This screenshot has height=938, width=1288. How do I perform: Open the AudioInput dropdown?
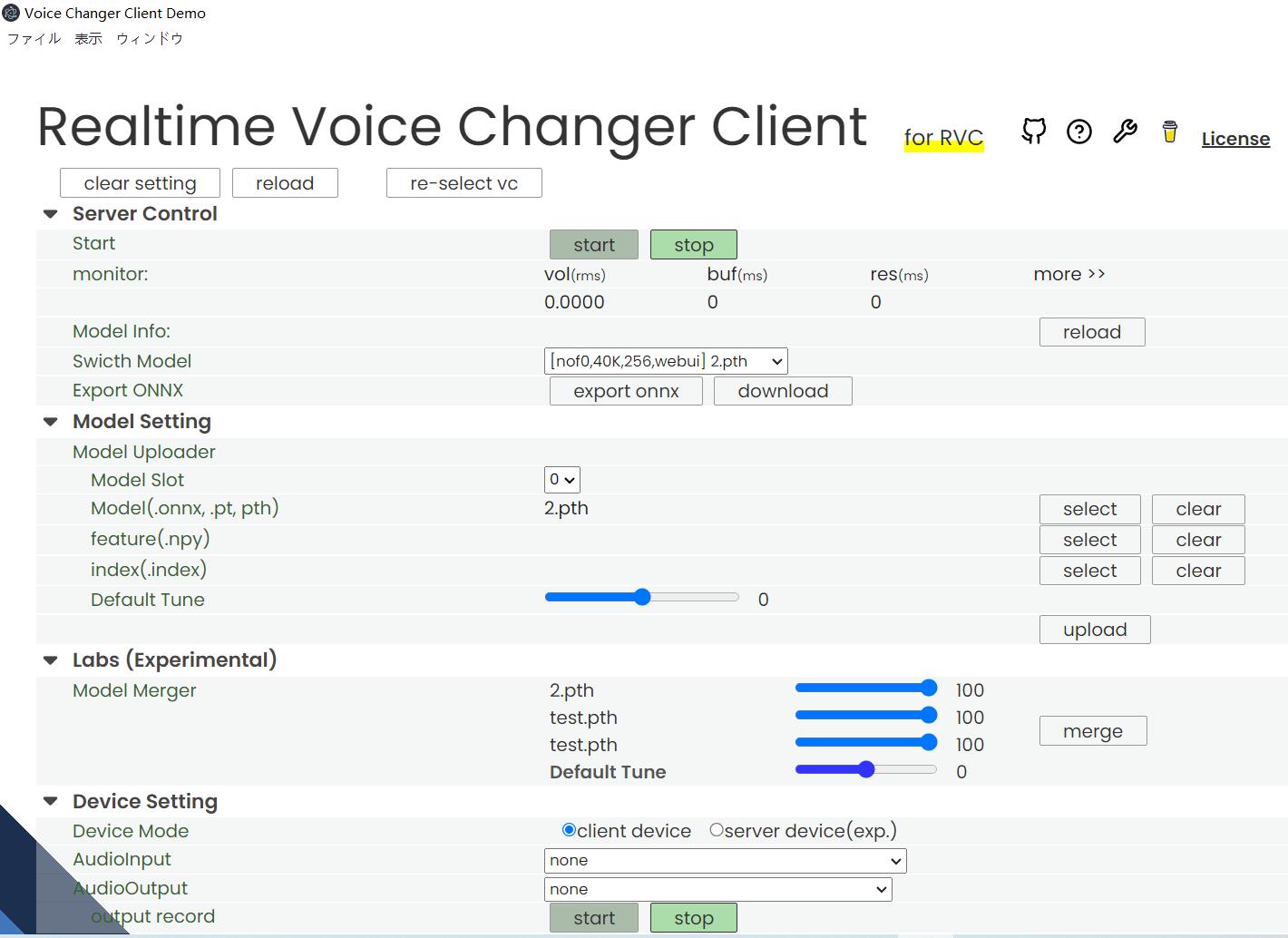point(724,860)
